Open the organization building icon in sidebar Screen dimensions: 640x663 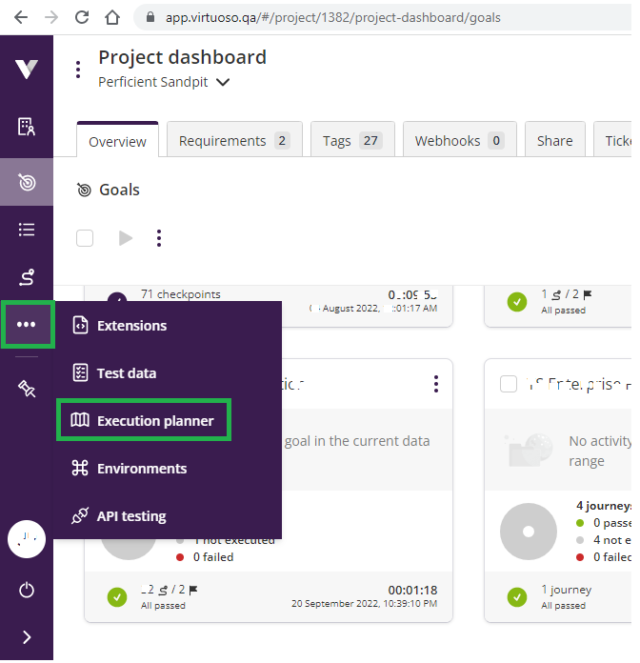pos(26,126)
